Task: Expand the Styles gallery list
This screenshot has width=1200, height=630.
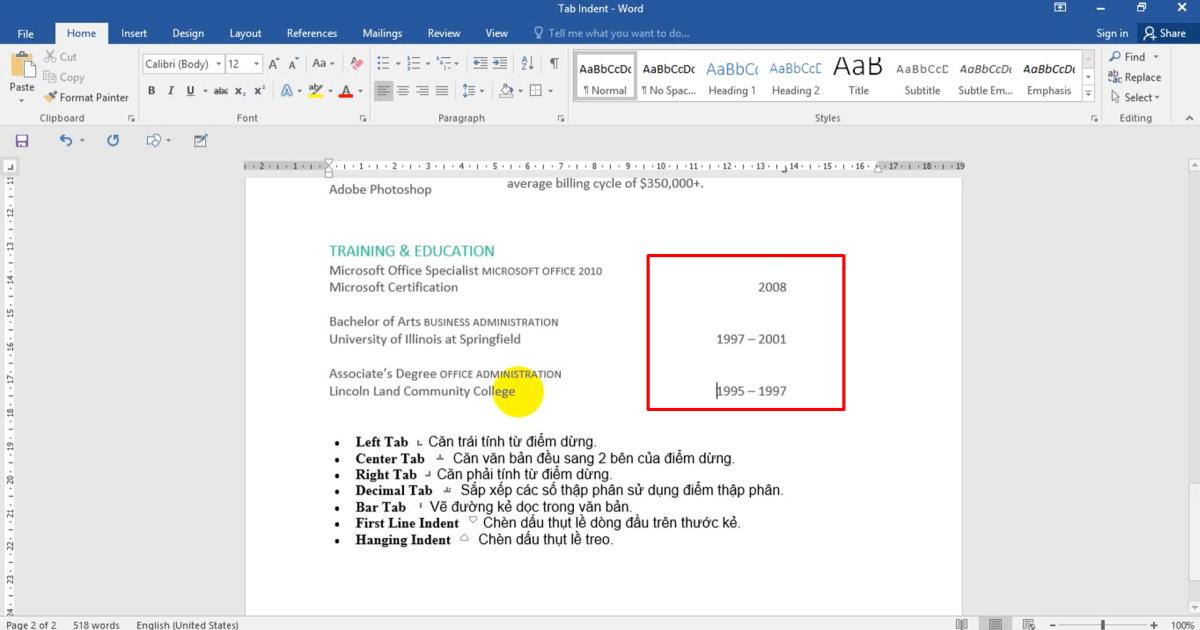Action: [x=1090, y=92]
